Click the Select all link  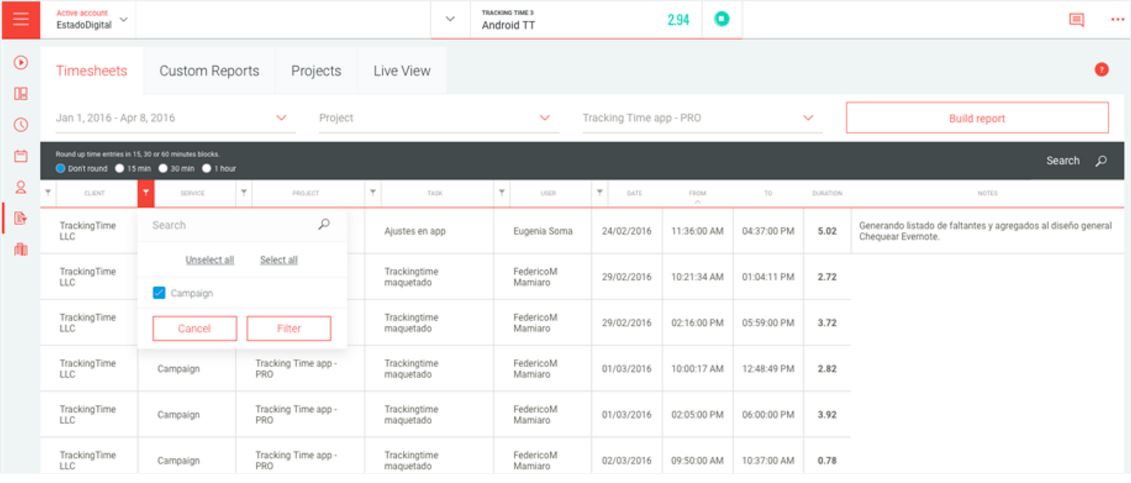click(278, 260)
